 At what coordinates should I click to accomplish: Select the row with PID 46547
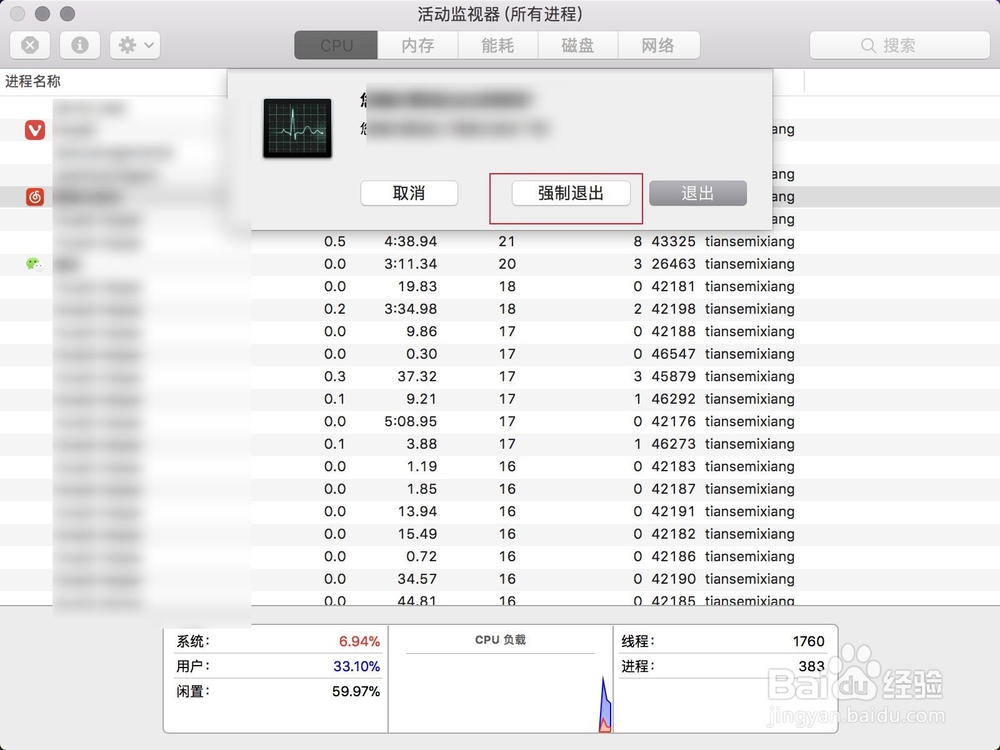tap(500, 354)
